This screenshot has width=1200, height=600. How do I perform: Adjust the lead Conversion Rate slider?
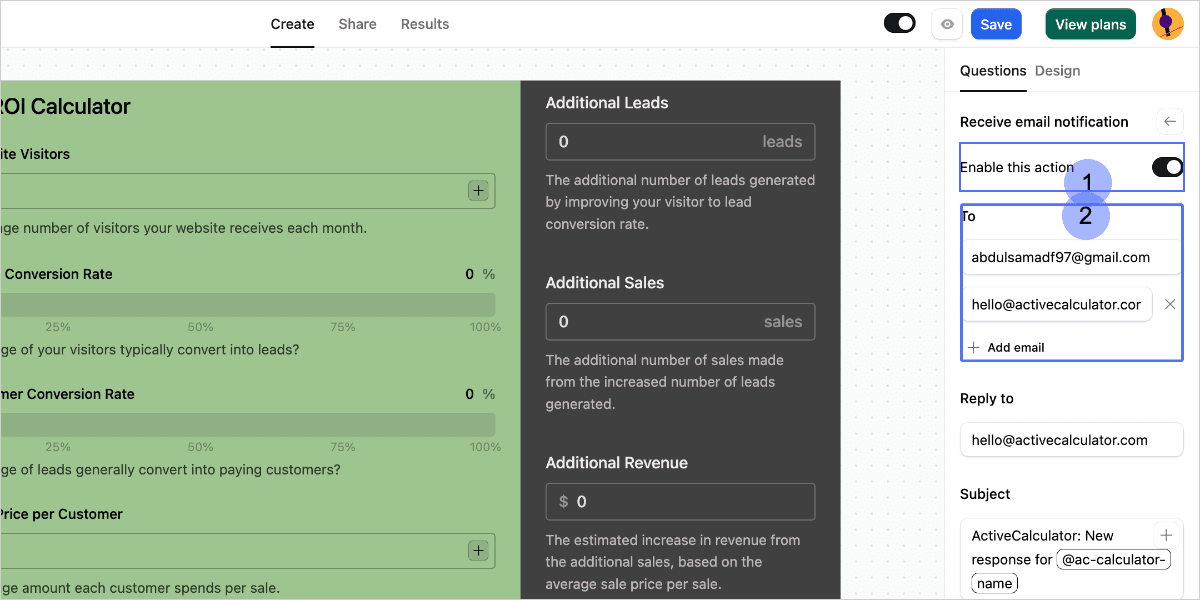pos(248,305)
